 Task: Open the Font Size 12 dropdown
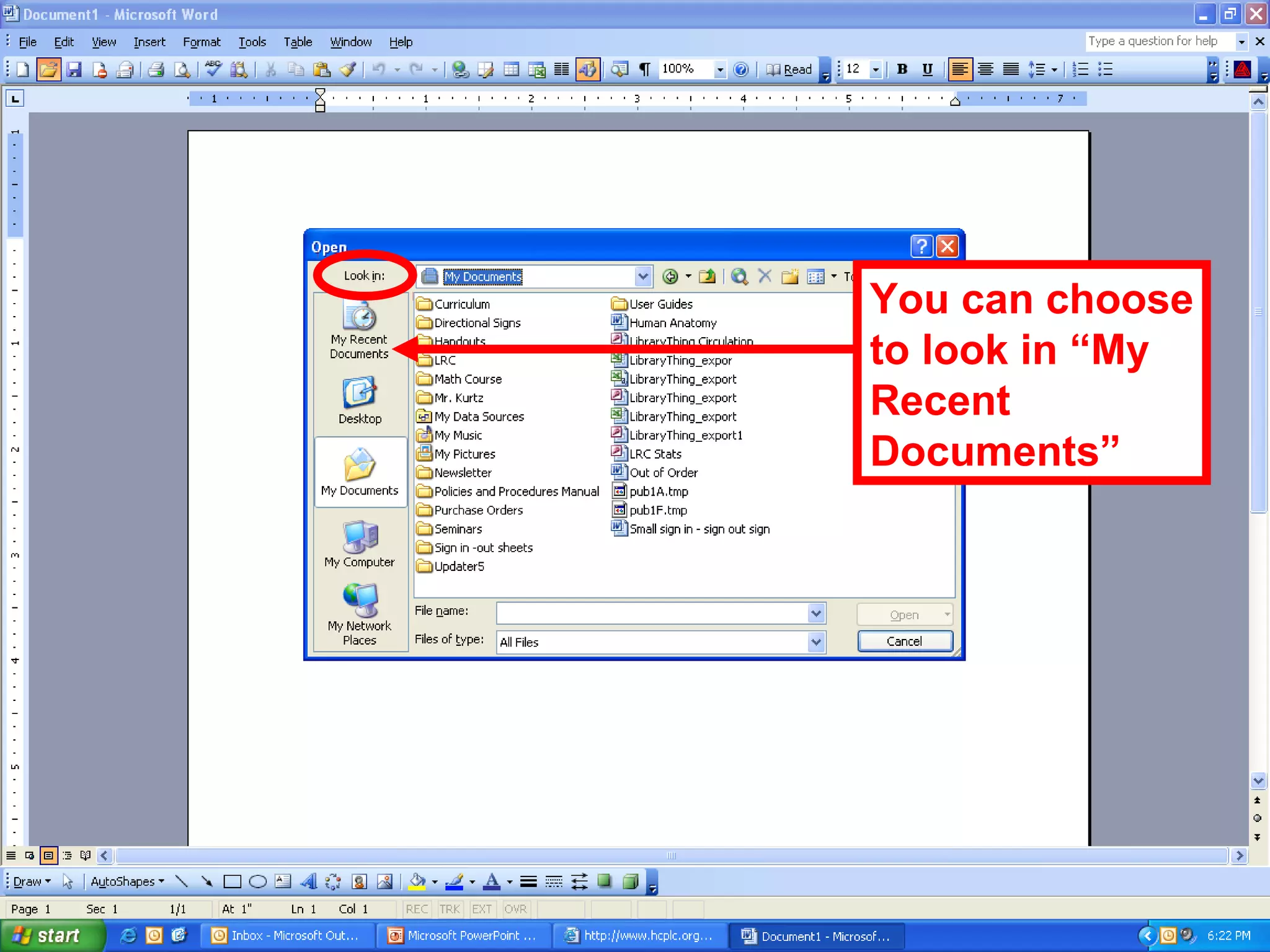pyautogui.click(x=876, y=69)
